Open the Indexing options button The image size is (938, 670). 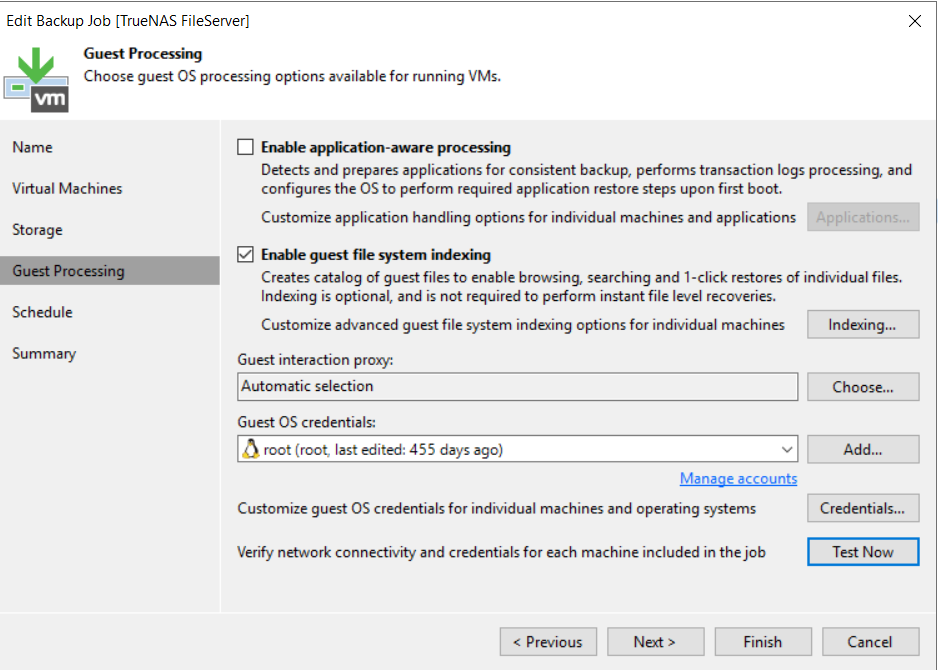[x=863, y=325]
